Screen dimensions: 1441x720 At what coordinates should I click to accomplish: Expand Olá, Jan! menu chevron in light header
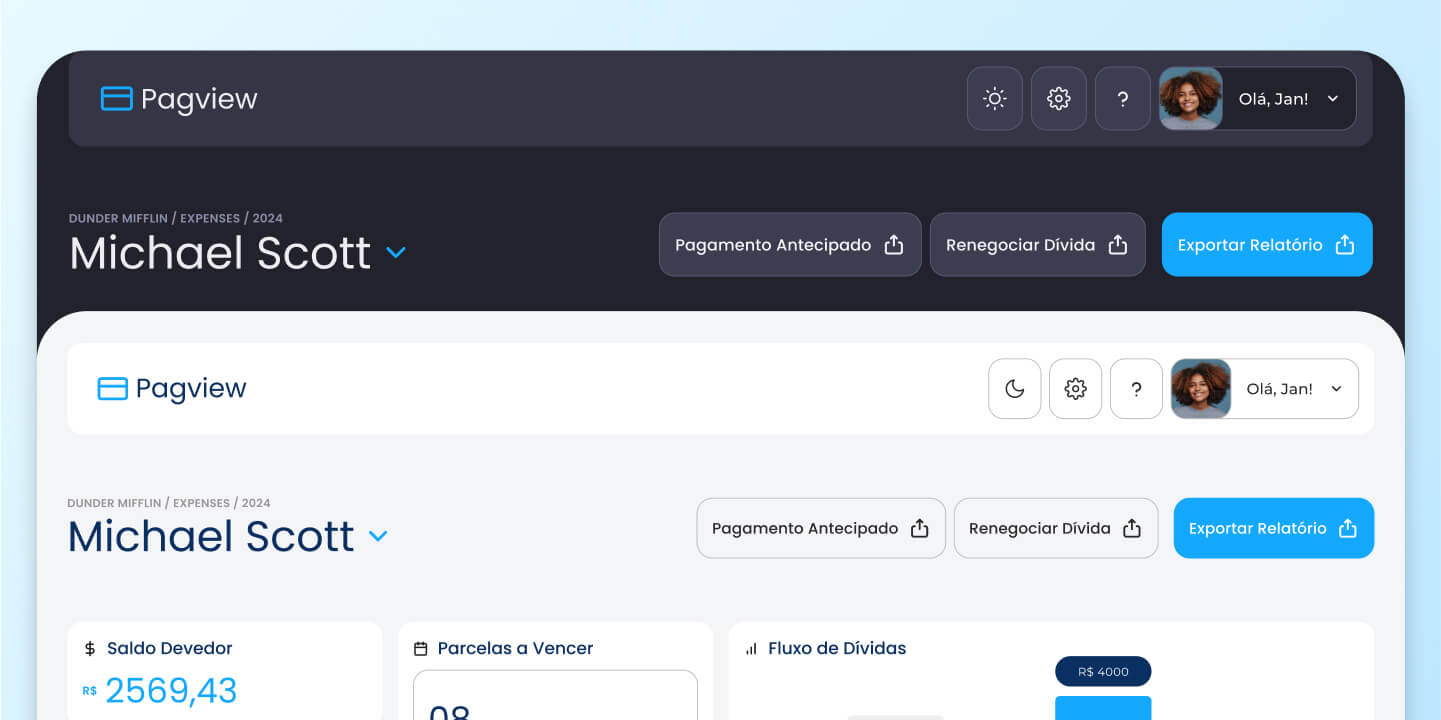1336,389
